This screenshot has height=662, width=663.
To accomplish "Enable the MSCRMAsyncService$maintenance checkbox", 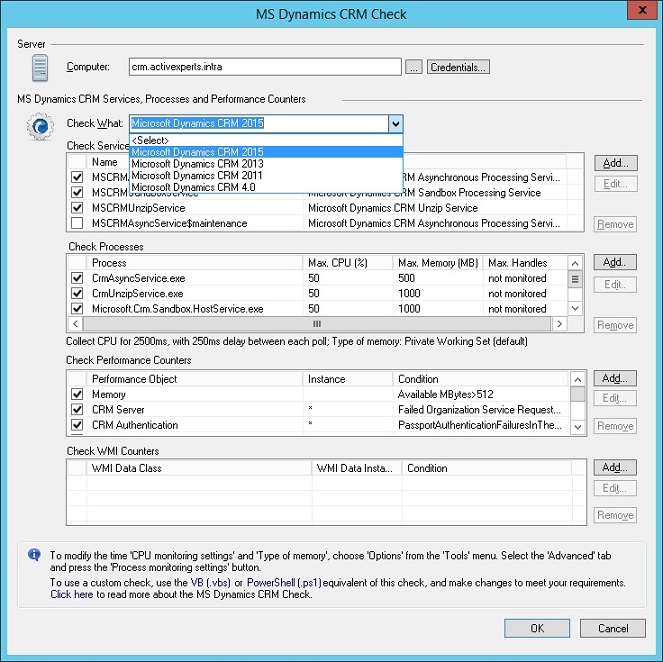I will click(77, 223).
